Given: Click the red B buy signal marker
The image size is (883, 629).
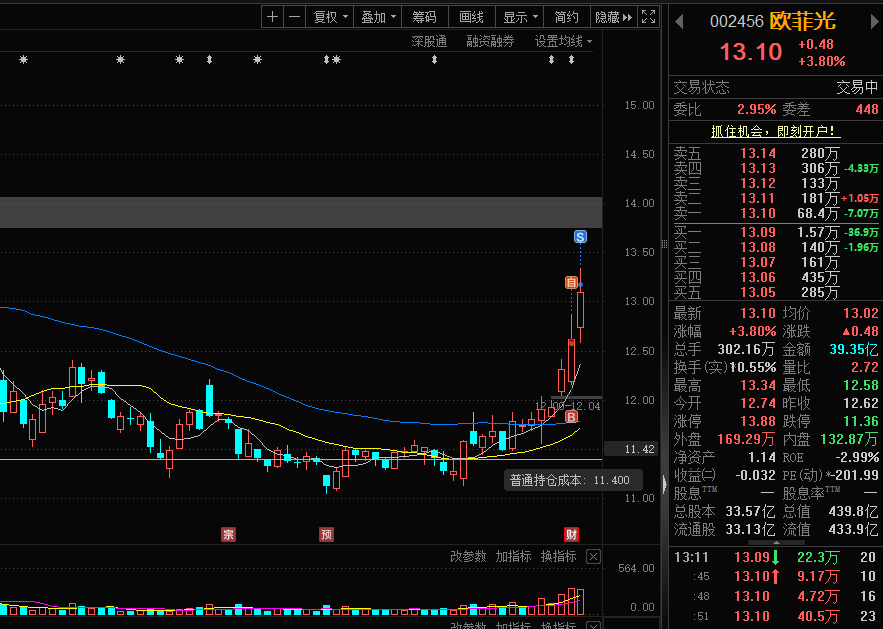Looking at the screenshot, I should [571, 417].
